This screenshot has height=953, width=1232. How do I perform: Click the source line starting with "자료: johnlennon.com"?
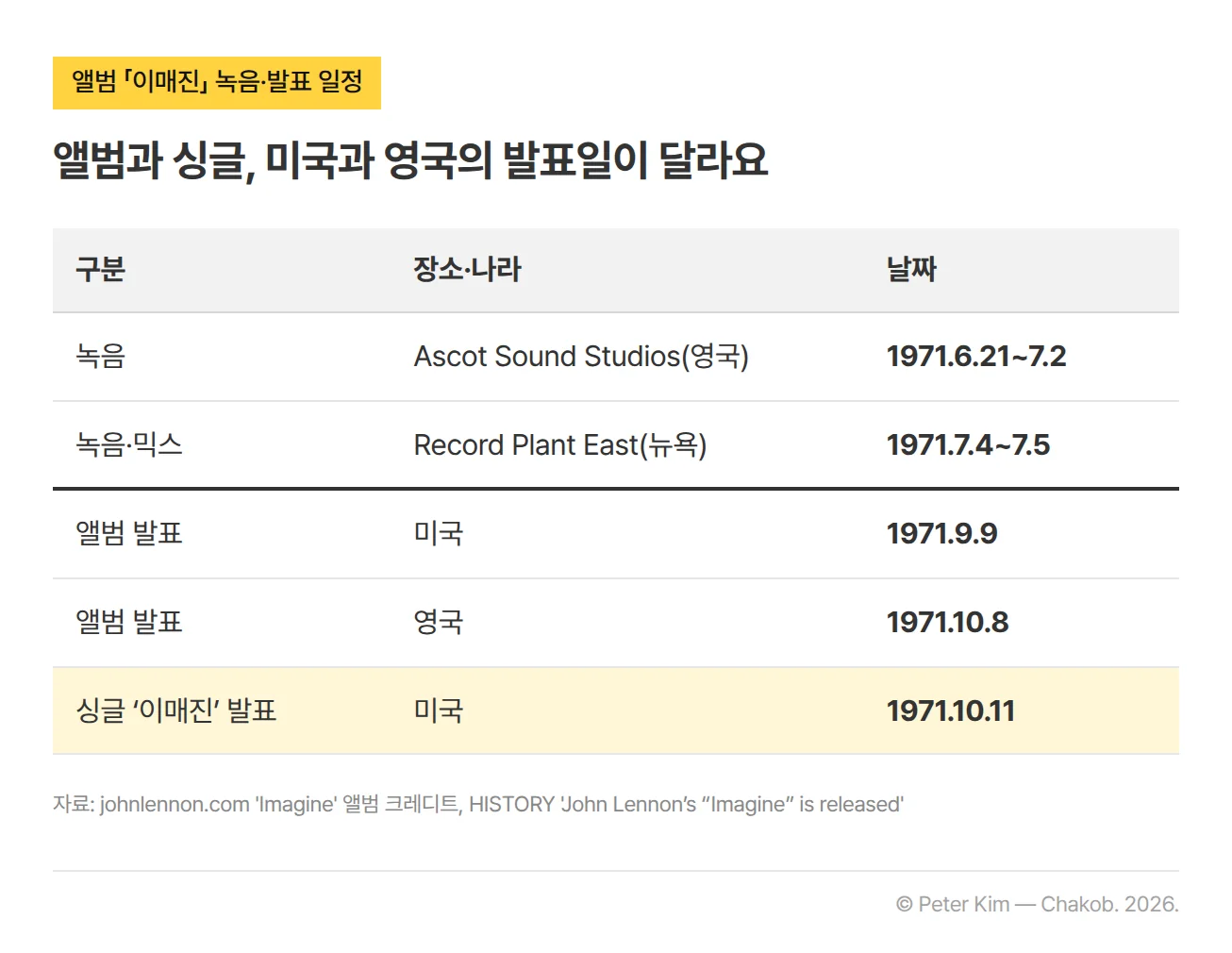[x=478, y=805]
